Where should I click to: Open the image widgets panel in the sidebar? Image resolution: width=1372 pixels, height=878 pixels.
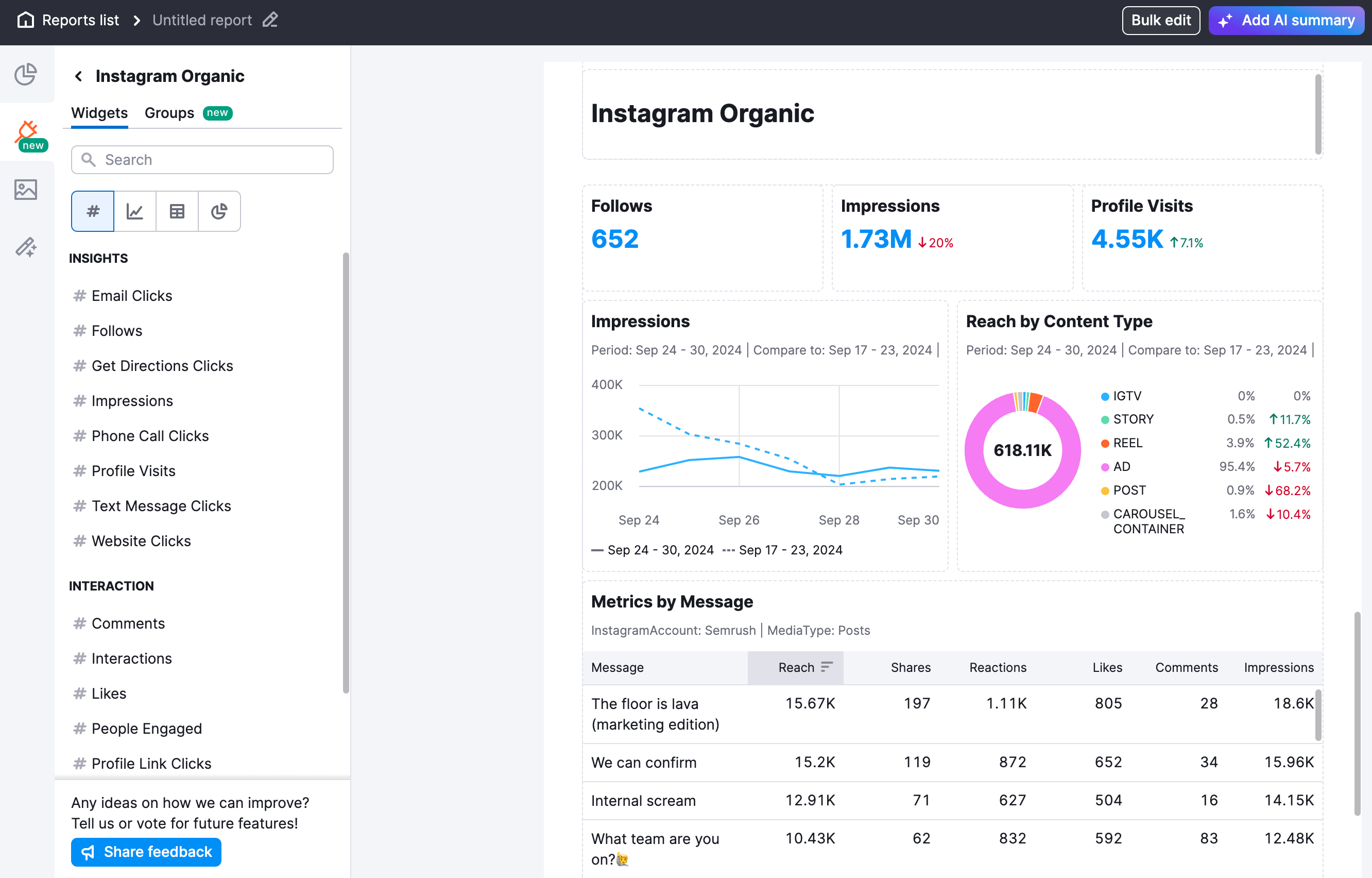[x=27, y=190]
